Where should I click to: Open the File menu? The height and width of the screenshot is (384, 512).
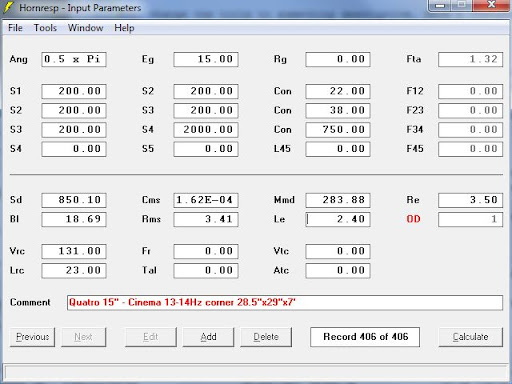coord(15,28)
